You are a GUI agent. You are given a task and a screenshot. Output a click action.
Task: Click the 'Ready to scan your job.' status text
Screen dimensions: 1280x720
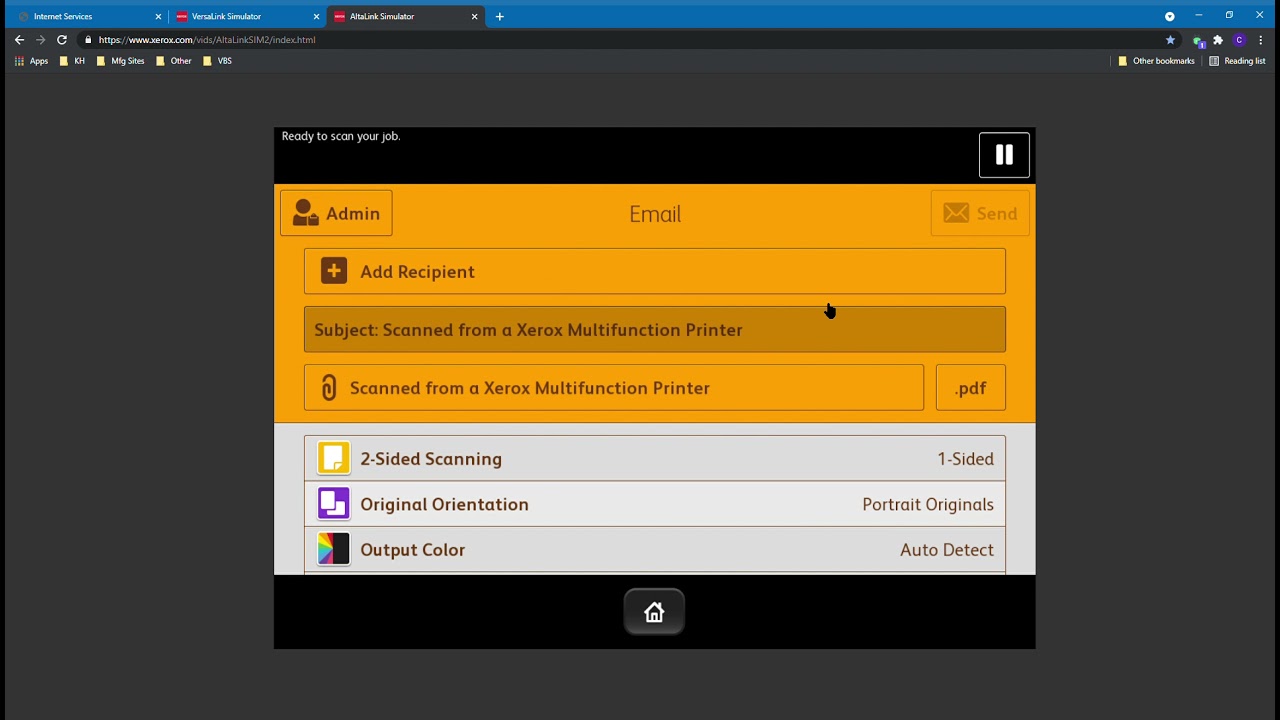click(341, 136)
